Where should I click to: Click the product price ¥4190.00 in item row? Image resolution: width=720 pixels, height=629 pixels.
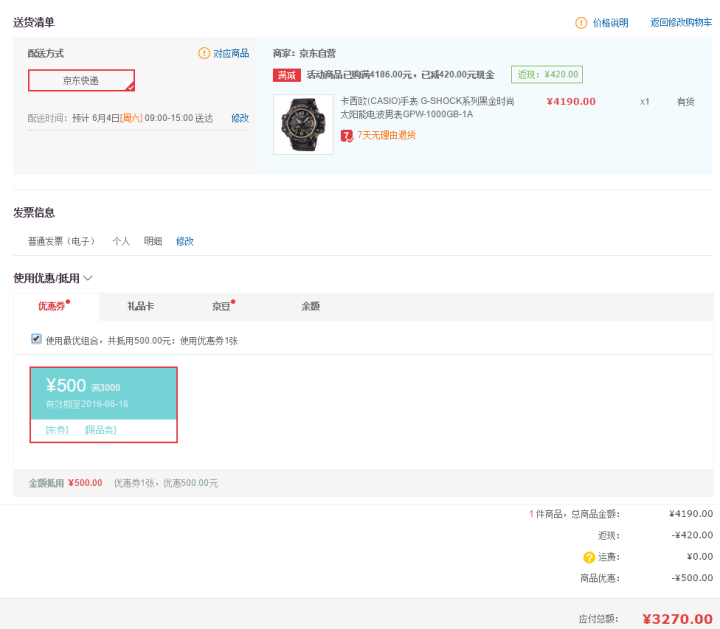pos(571,101)
